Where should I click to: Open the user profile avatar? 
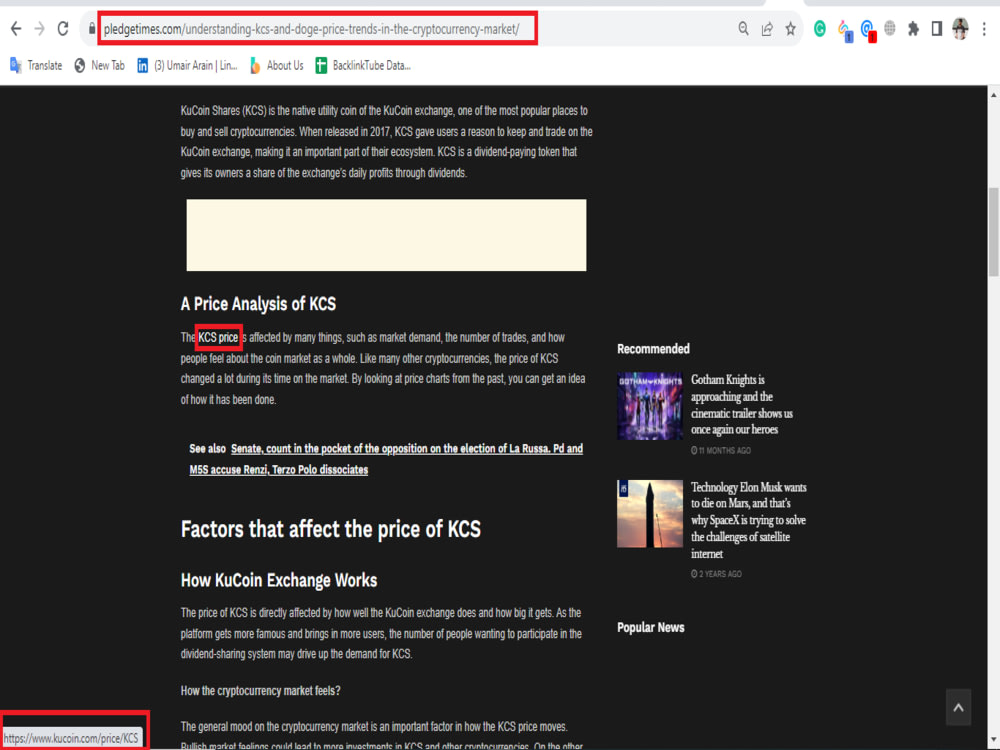click(x=960, y=29)
